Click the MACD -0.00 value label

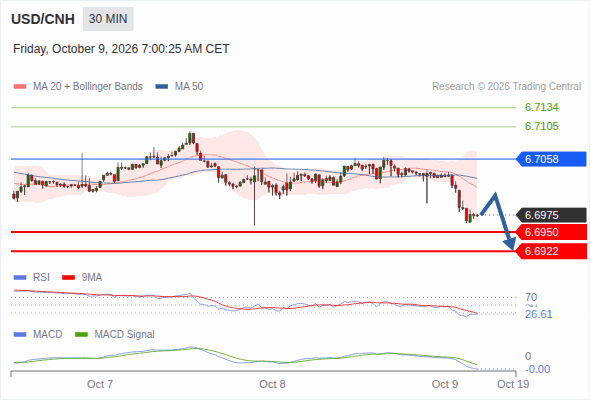[x=537, y=369]
